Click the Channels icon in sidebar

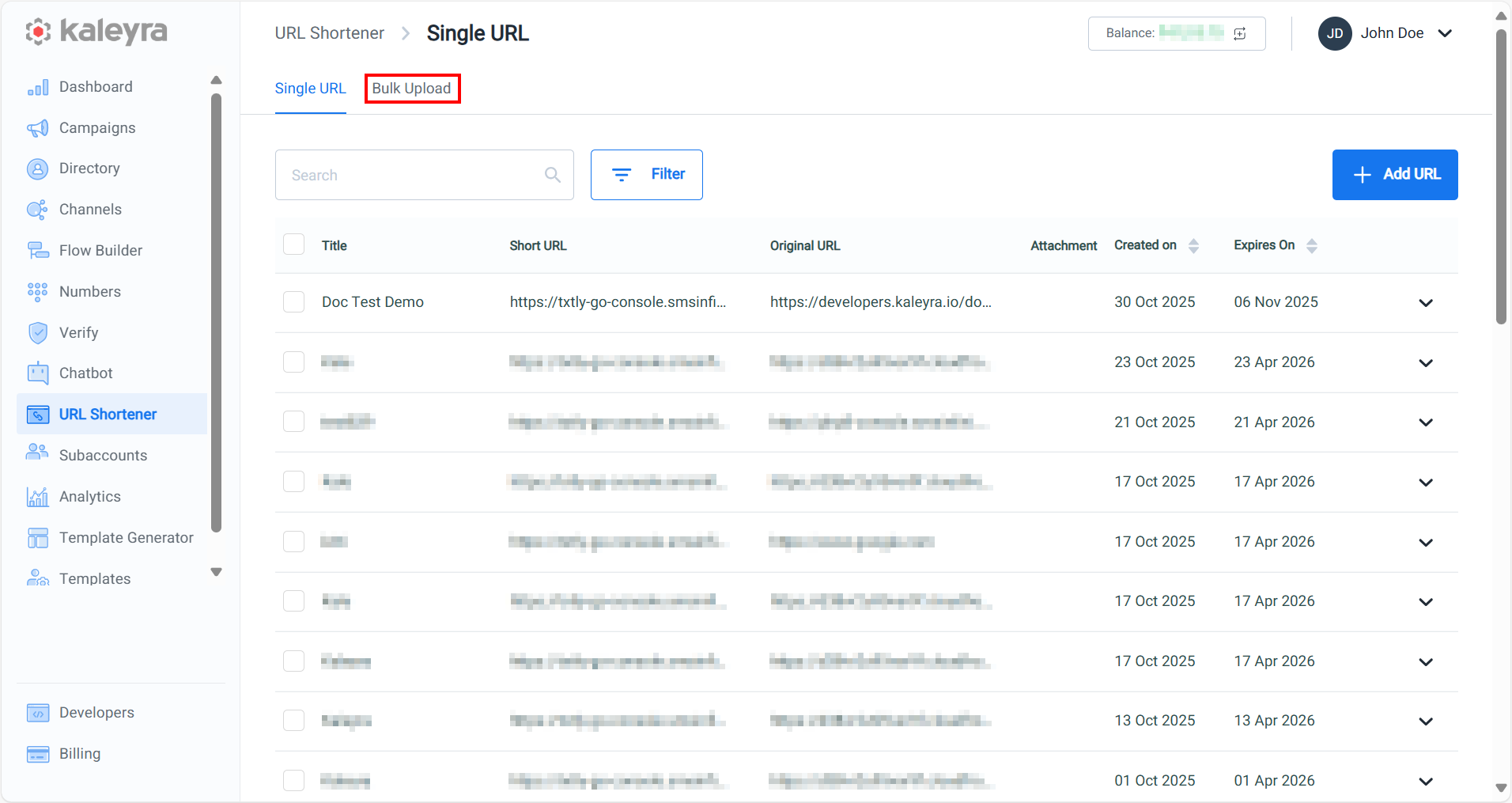[x=38, y=210]
